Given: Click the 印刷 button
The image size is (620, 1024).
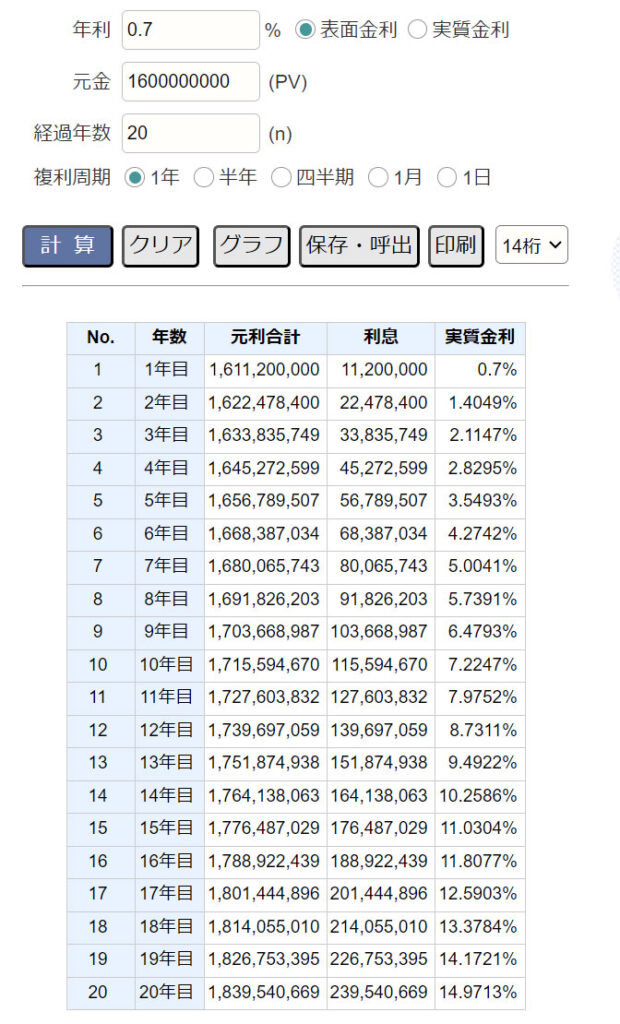Looking at the screenshot, I should coord(456,246).
